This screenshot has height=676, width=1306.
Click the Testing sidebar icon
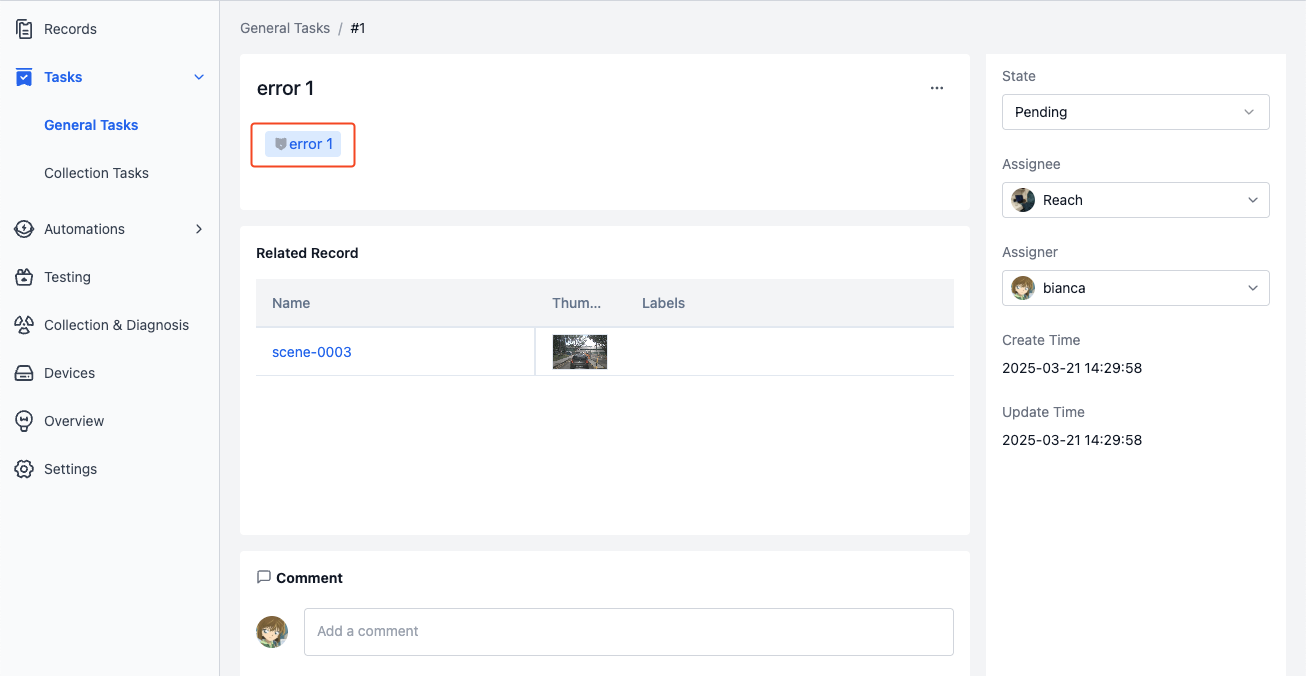24,277
